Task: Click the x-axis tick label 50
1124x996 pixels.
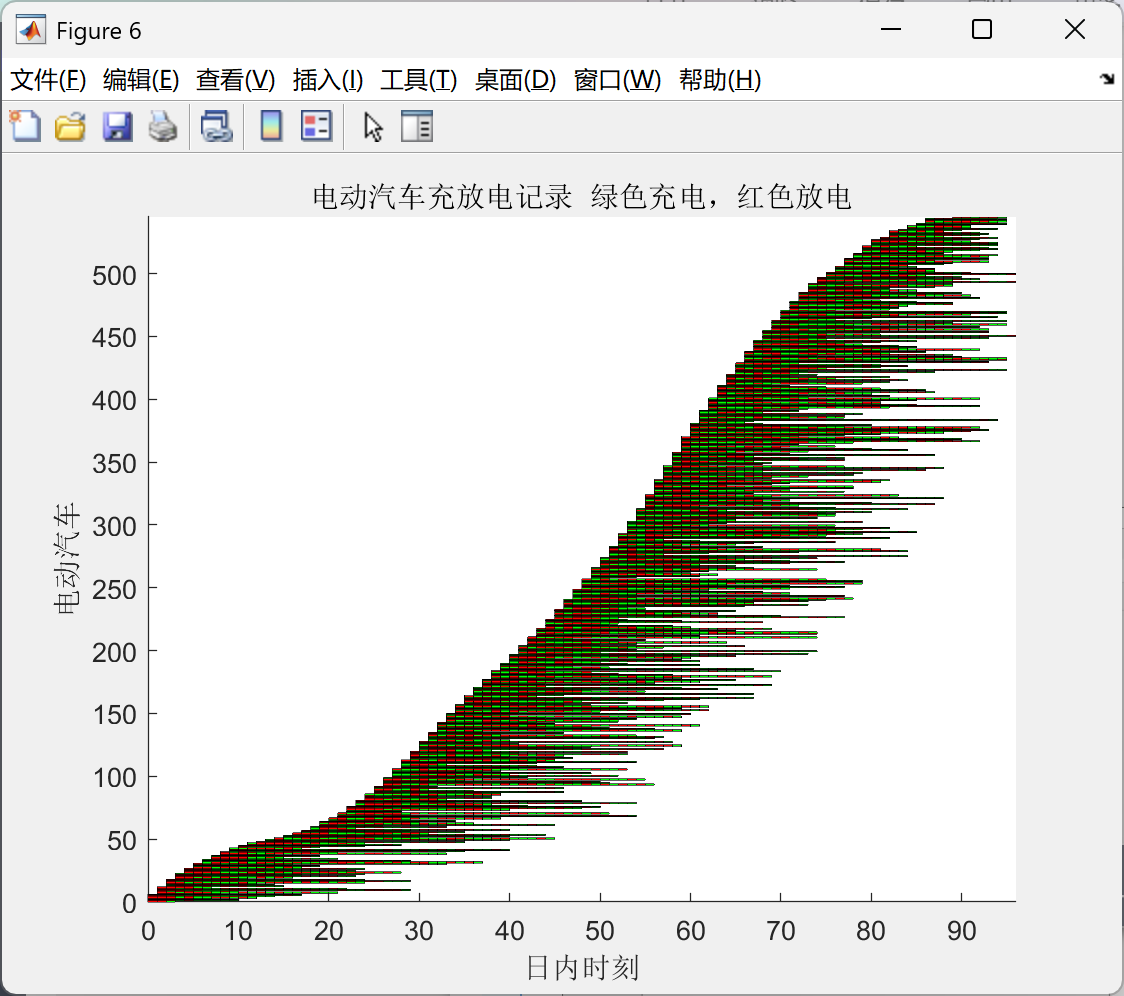Action: 600,931
